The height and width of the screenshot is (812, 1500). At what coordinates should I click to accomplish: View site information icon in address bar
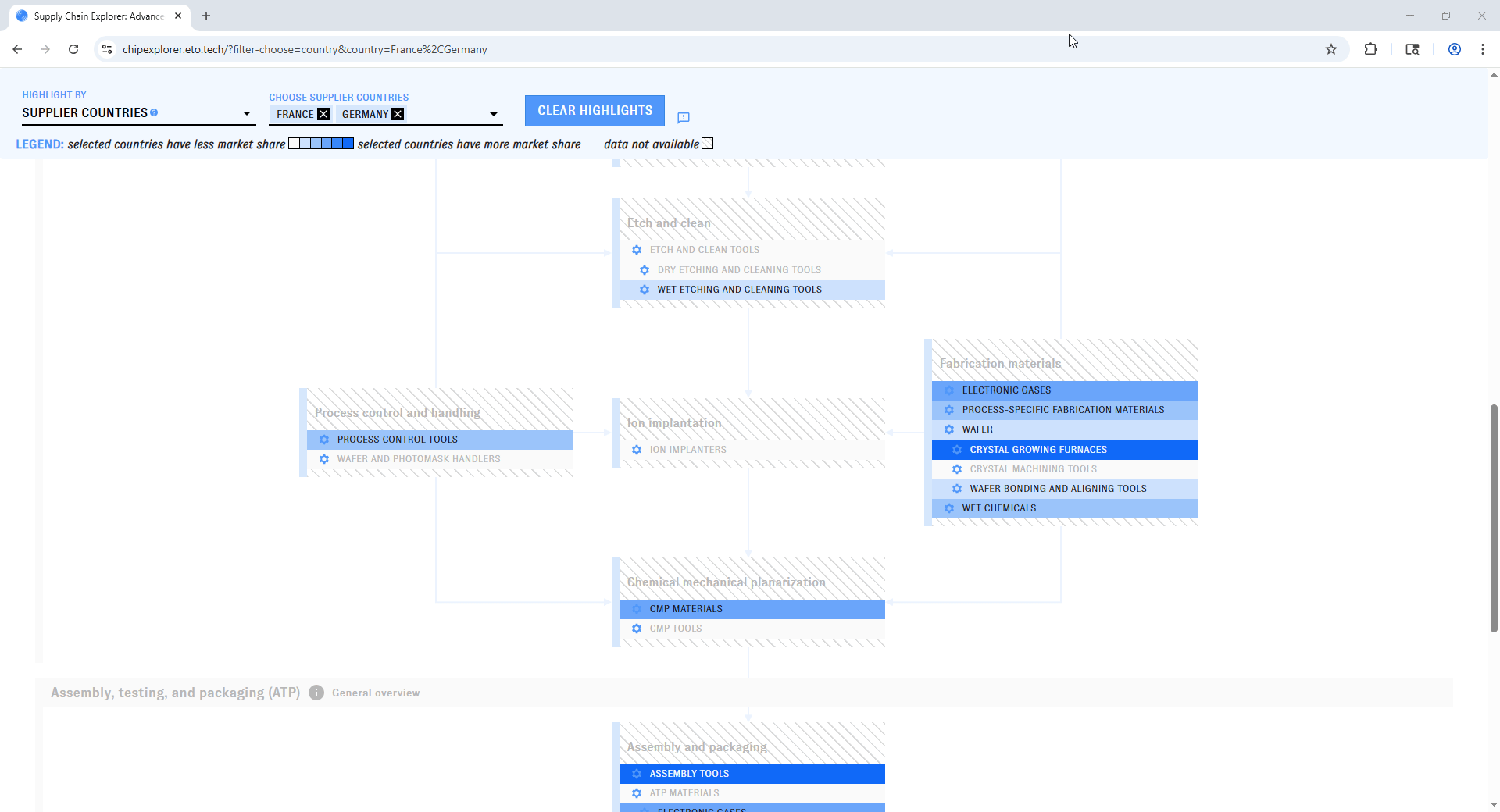click(107, 49)
